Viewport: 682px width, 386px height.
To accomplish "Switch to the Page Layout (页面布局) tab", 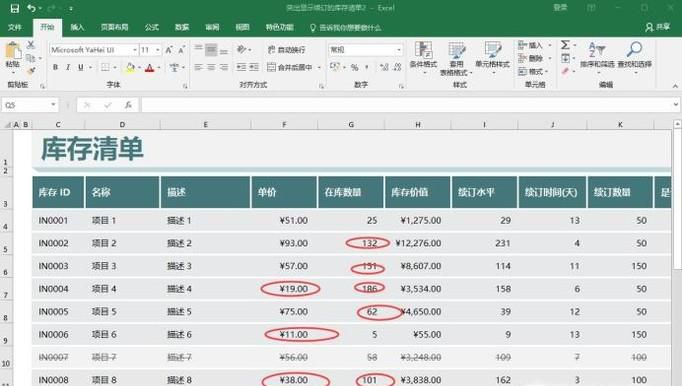I will [x=114, y=27].
